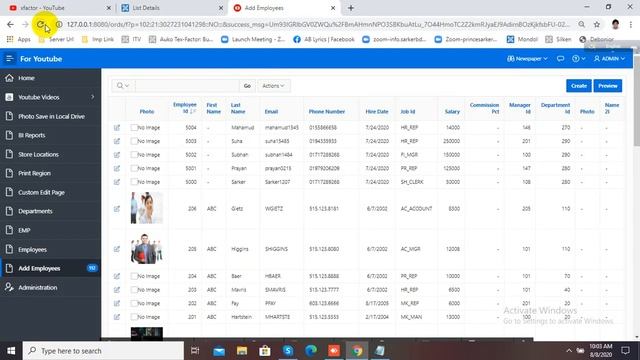Click the Email column header
Screen dimensions: 640x360
coord(271,111)
